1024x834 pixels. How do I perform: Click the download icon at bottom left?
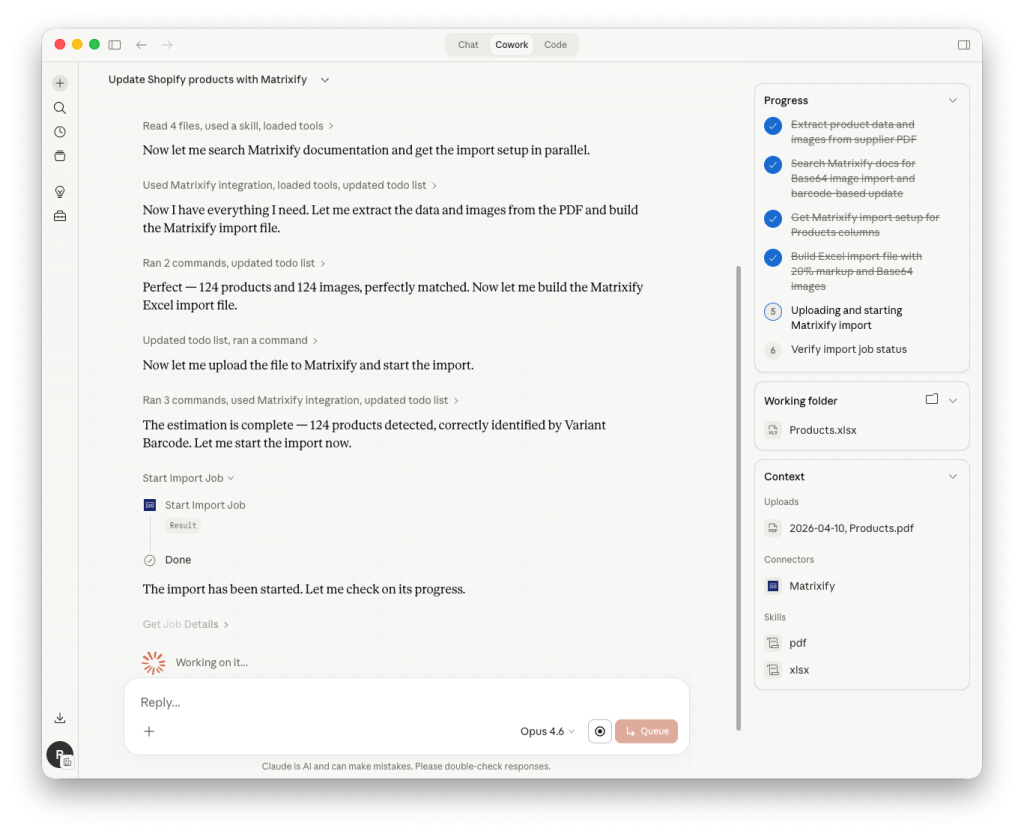[x=60, y=717]
